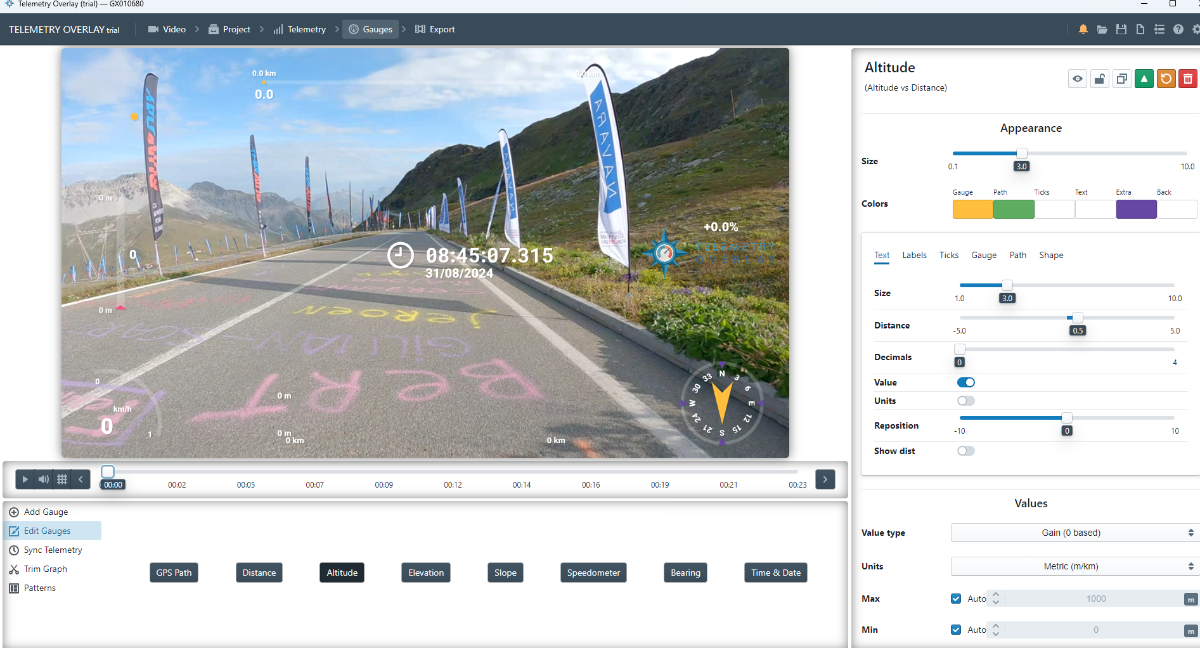The image size is (1200, 648).
Task: Go to the Export step
Action: pyautogui.click(x=435, y=29)
